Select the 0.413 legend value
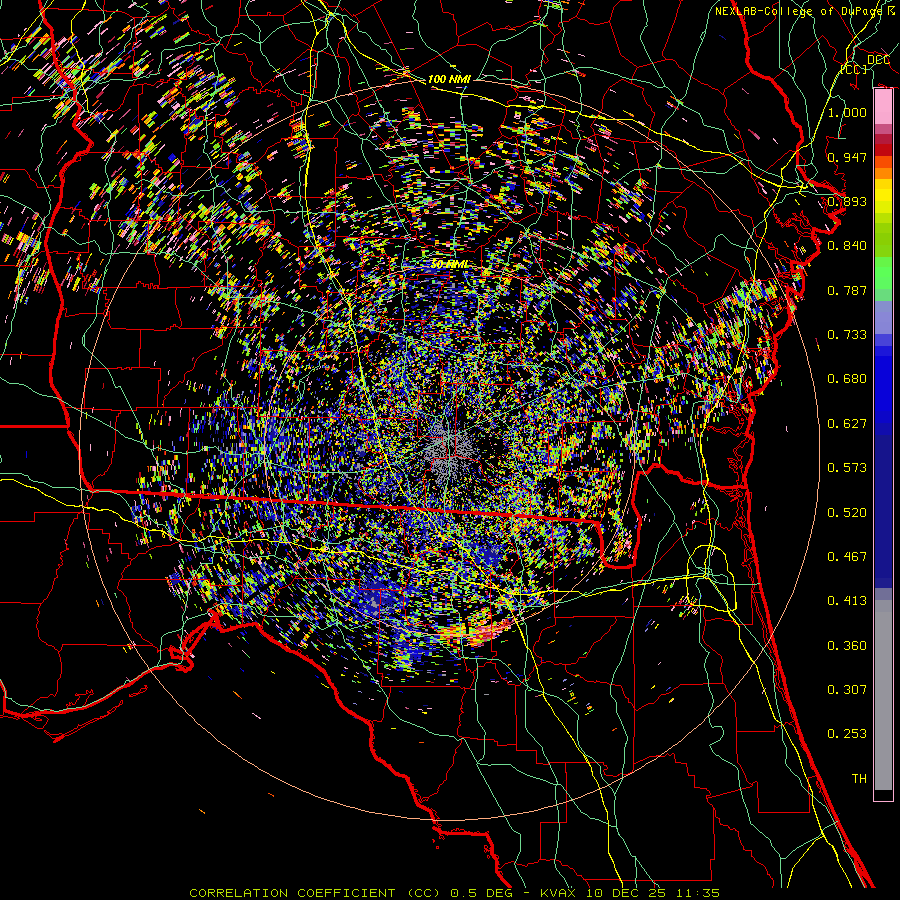This screenshot has height=900, width=900. tap(847, 601)
